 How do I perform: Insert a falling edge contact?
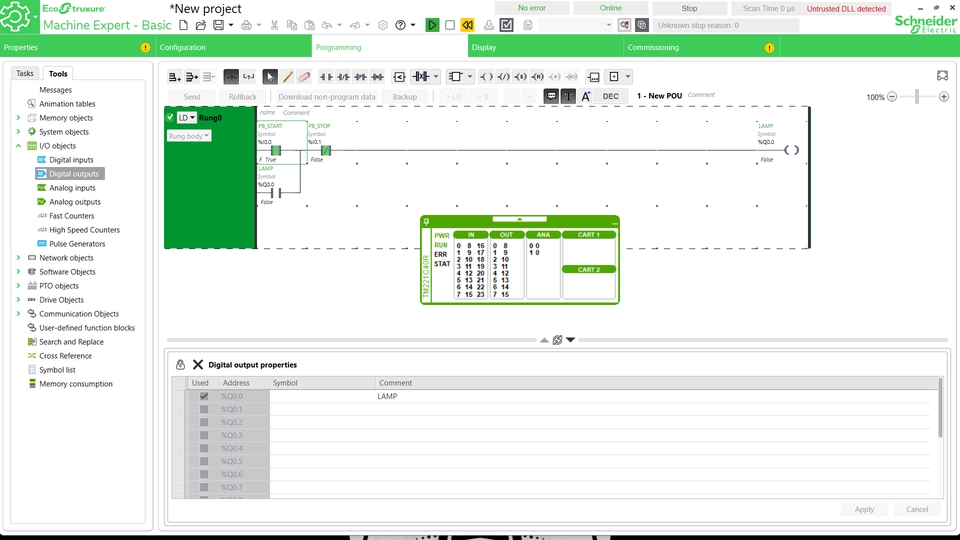[x=378, y=77]
